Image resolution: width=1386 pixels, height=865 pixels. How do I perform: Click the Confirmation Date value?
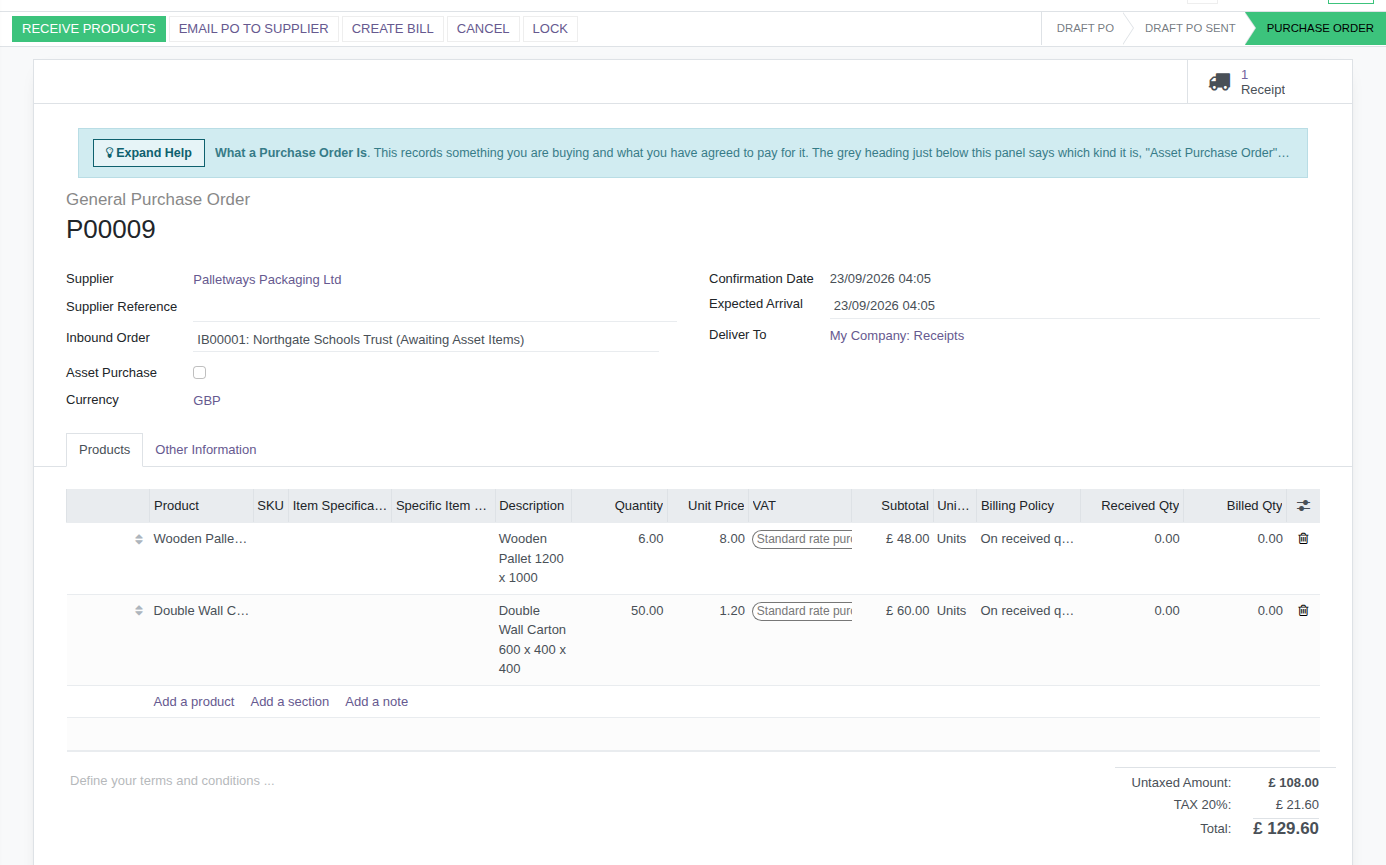pos(880,279)
